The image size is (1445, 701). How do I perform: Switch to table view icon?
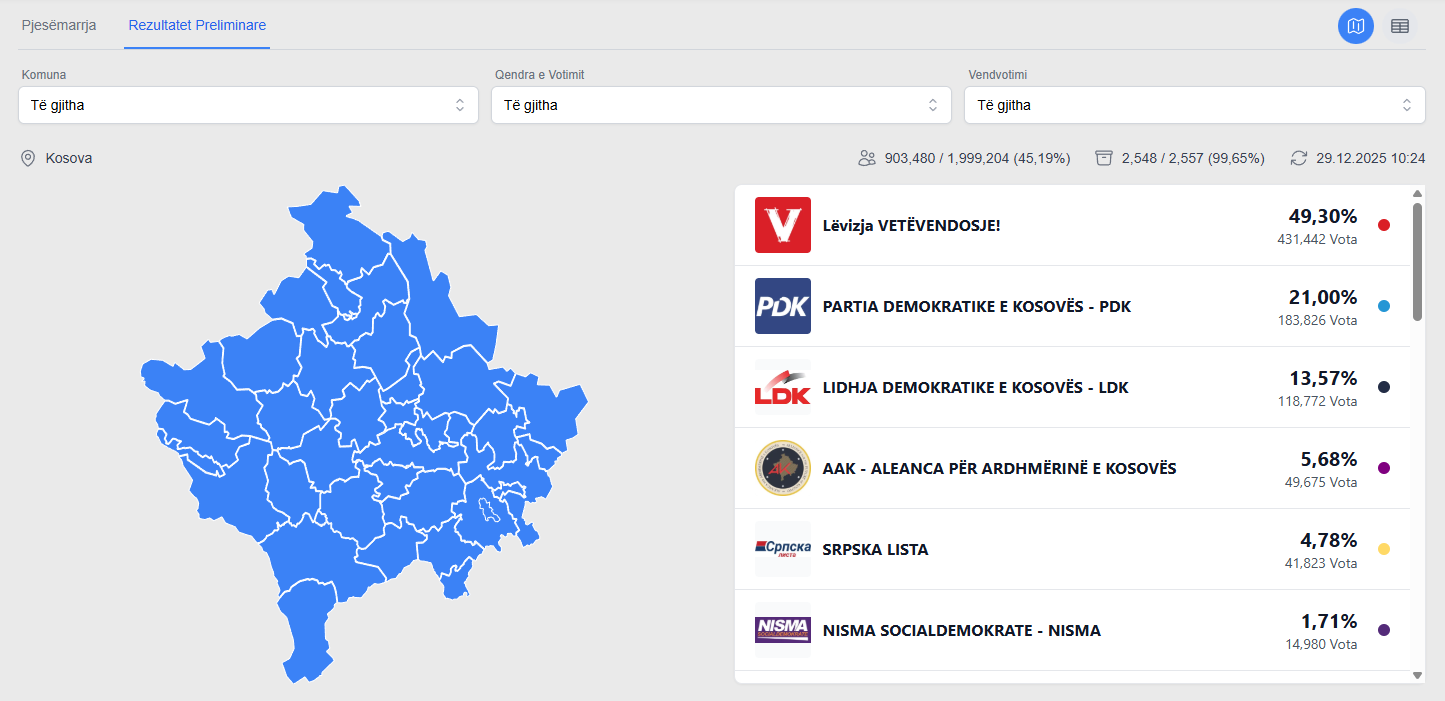point(1400,26)
